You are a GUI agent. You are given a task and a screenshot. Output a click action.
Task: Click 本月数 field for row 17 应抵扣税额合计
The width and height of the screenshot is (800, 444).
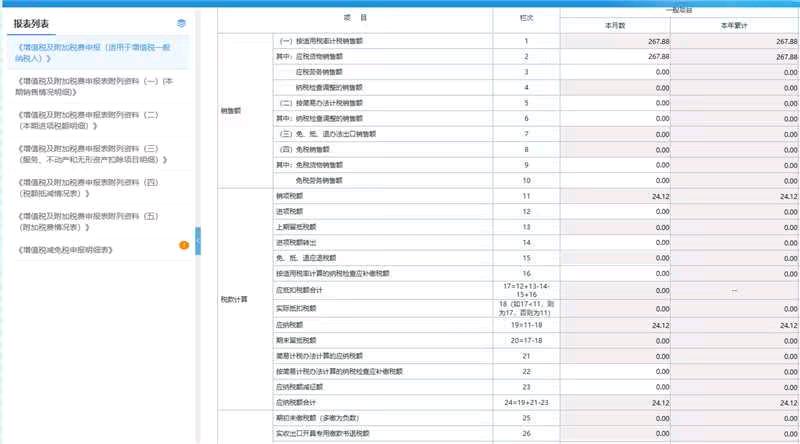point(615,290)
